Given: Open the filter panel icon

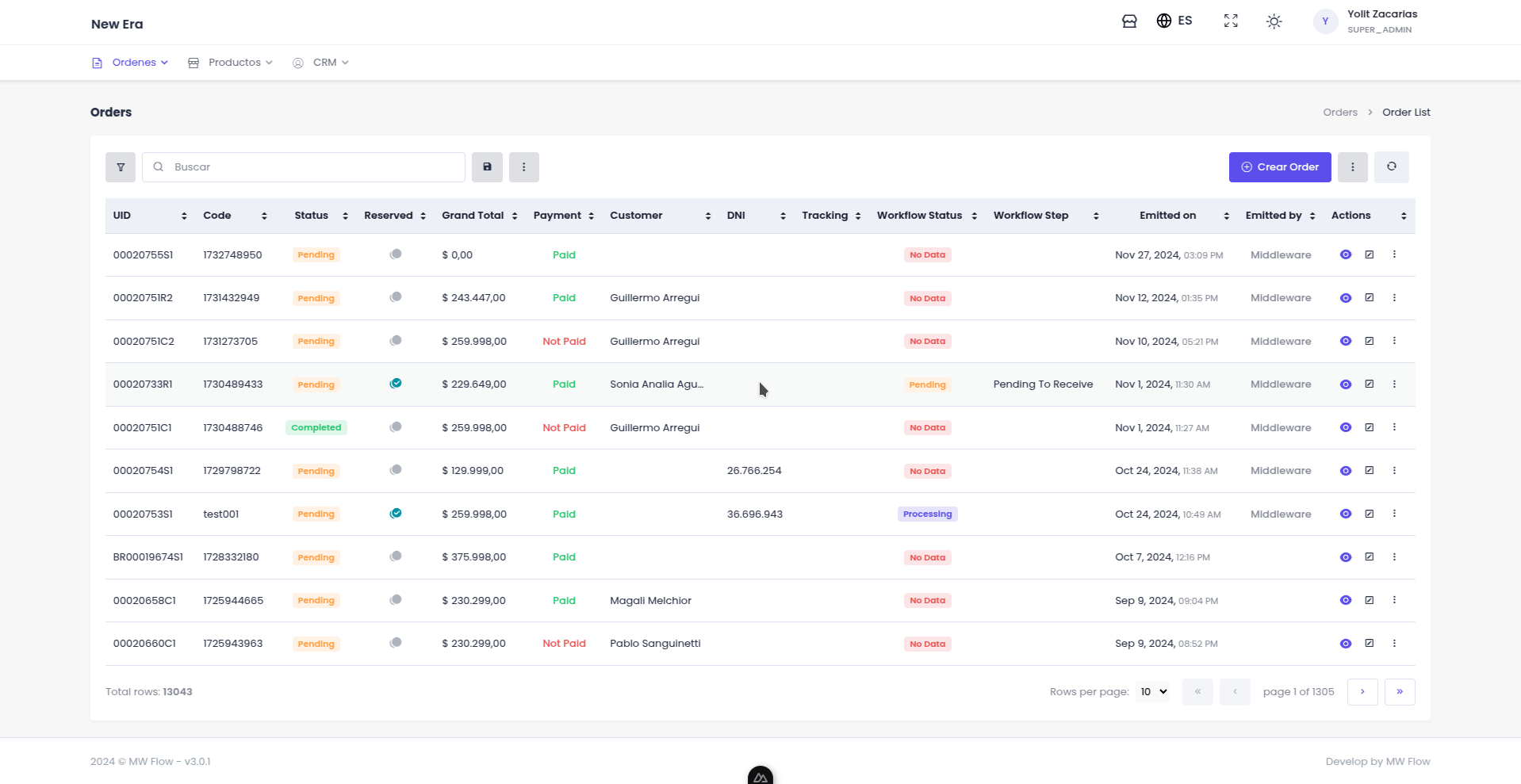Looking at the screenshot, I should pos(121,167).
